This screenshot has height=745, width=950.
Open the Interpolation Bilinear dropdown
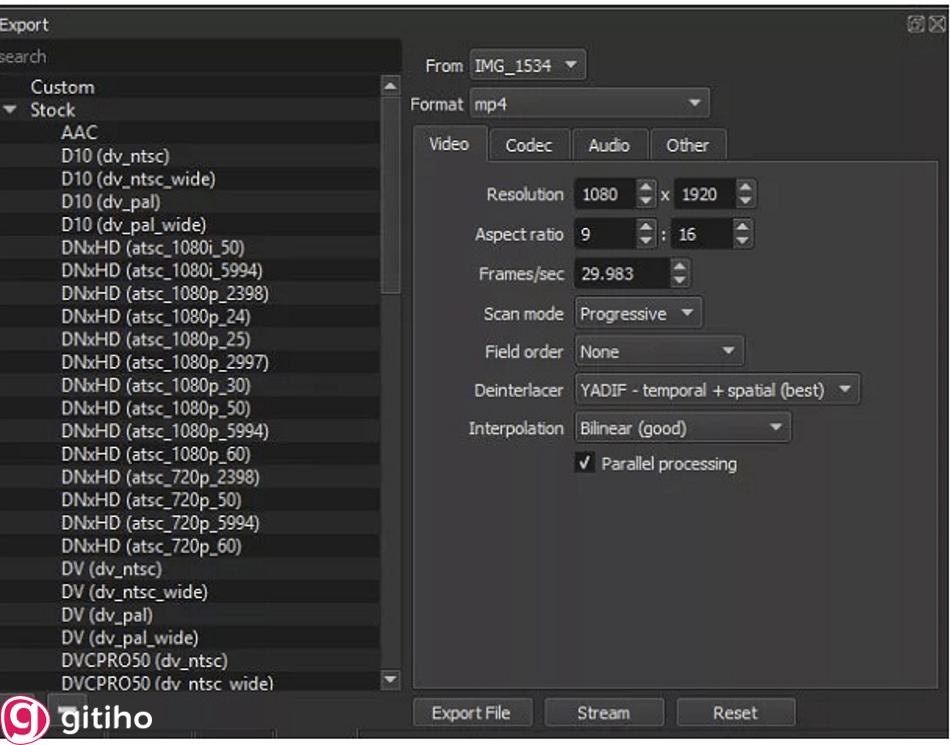(681, 427)
